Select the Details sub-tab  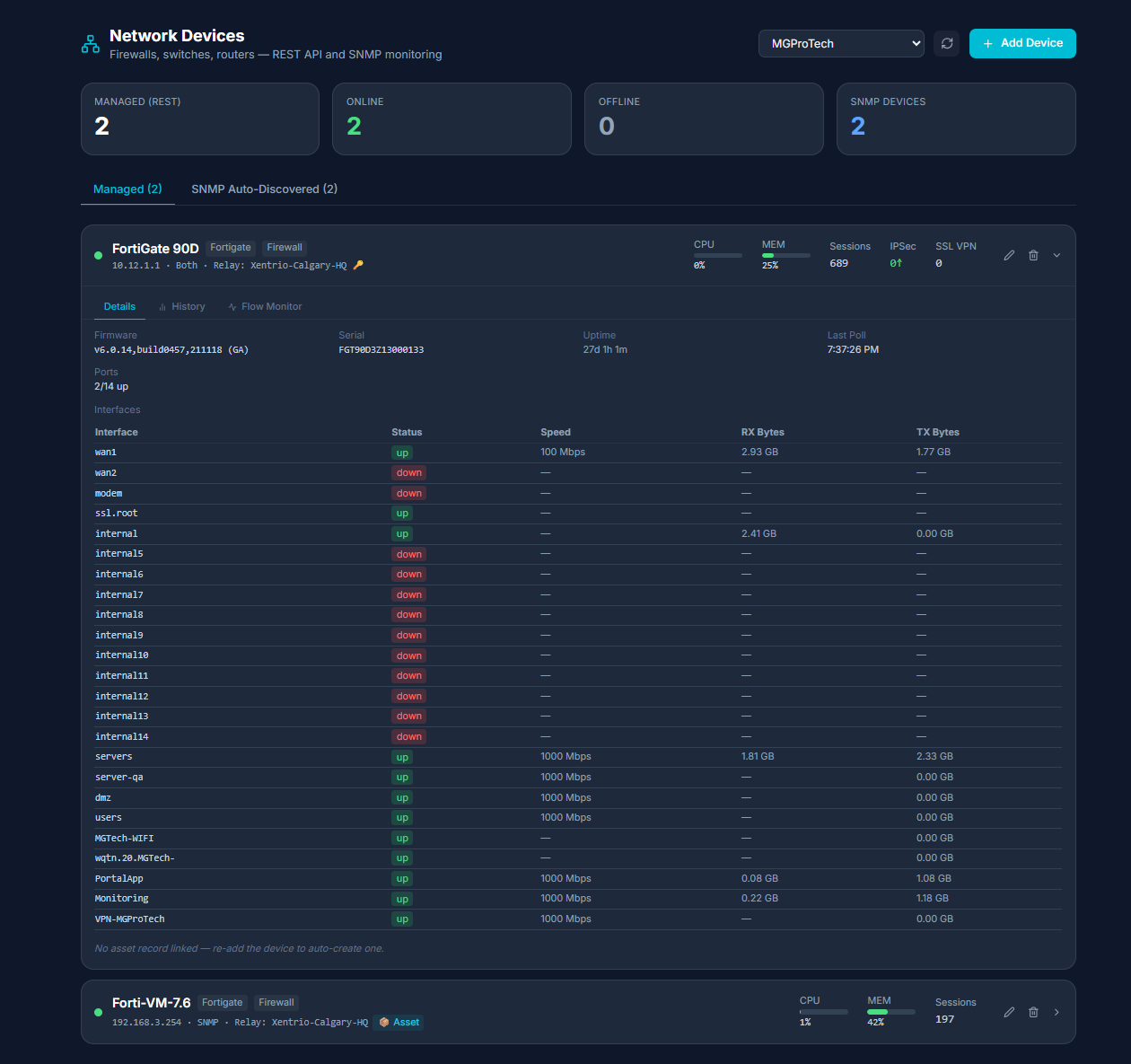pyautogui.click(x=119, y=307)
